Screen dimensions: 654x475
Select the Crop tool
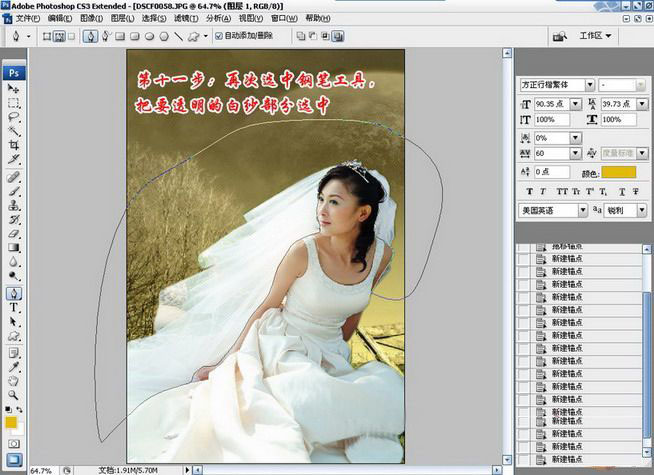click(x=14, y=144)
